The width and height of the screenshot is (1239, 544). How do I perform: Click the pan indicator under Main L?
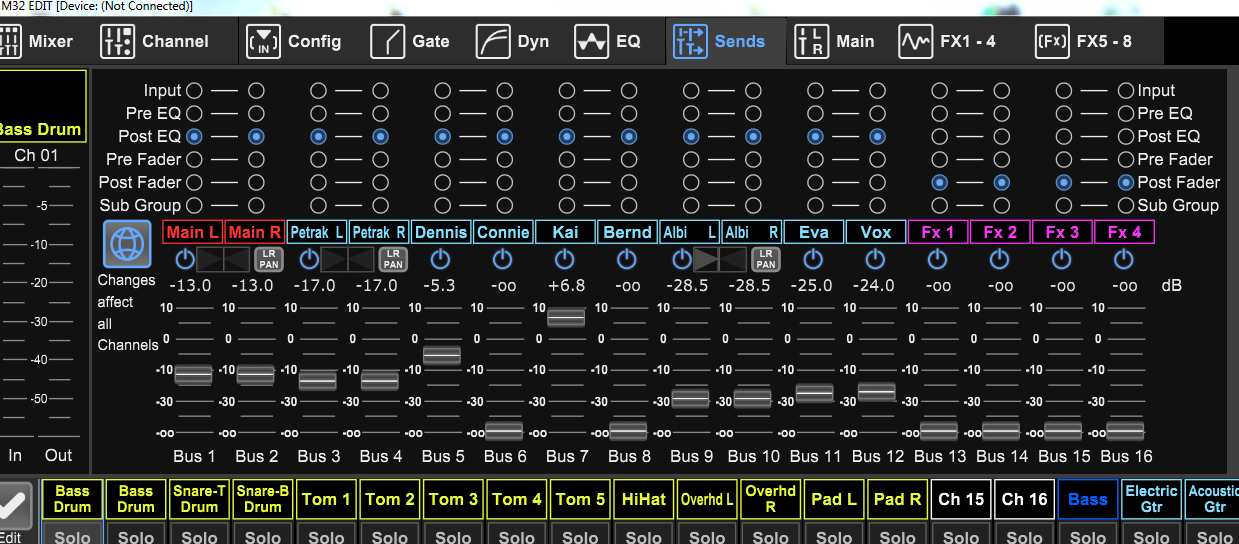click(222, 260)
